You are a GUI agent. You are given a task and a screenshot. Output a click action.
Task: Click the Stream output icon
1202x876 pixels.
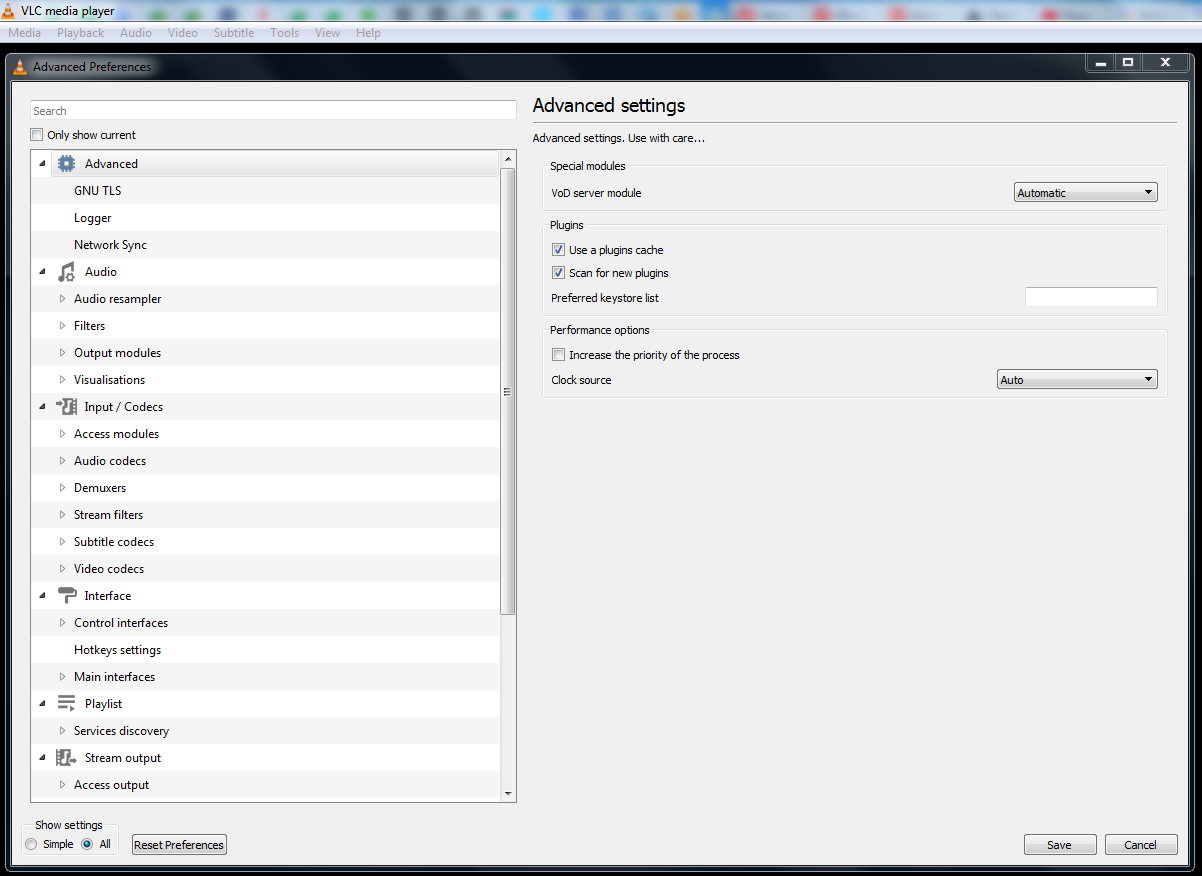click(66, 758)
